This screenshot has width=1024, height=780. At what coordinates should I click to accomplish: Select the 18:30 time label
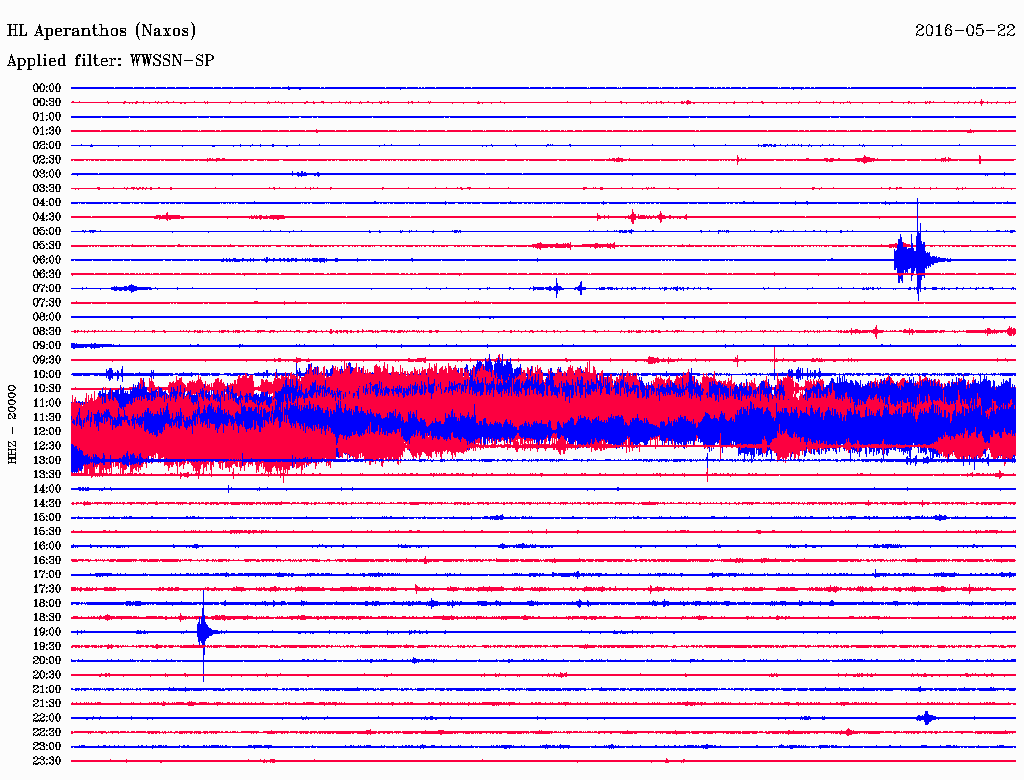(x=47, y=617)
